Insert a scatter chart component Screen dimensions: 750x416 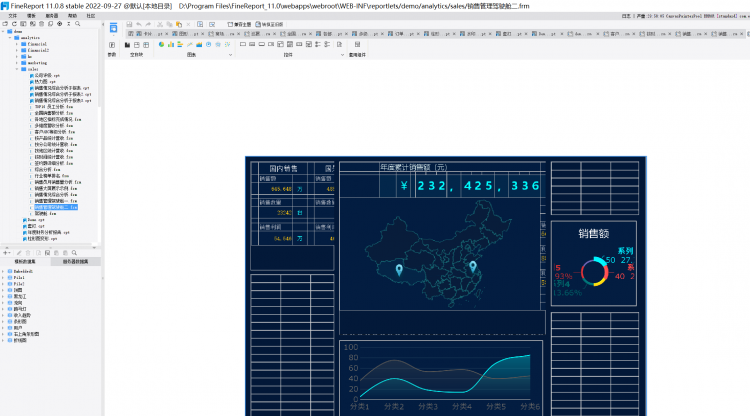tap(227, 44)
